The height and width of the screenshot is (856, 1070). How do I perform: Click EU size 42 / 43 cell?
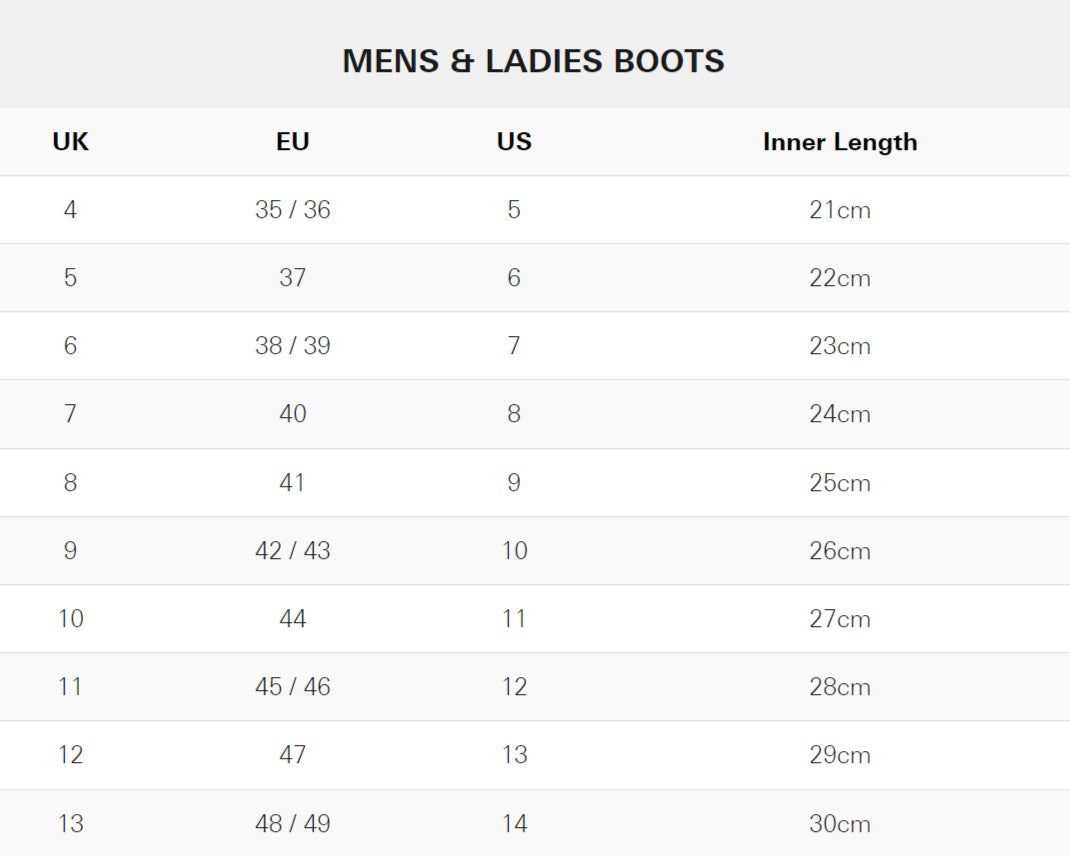pos(292,551)
